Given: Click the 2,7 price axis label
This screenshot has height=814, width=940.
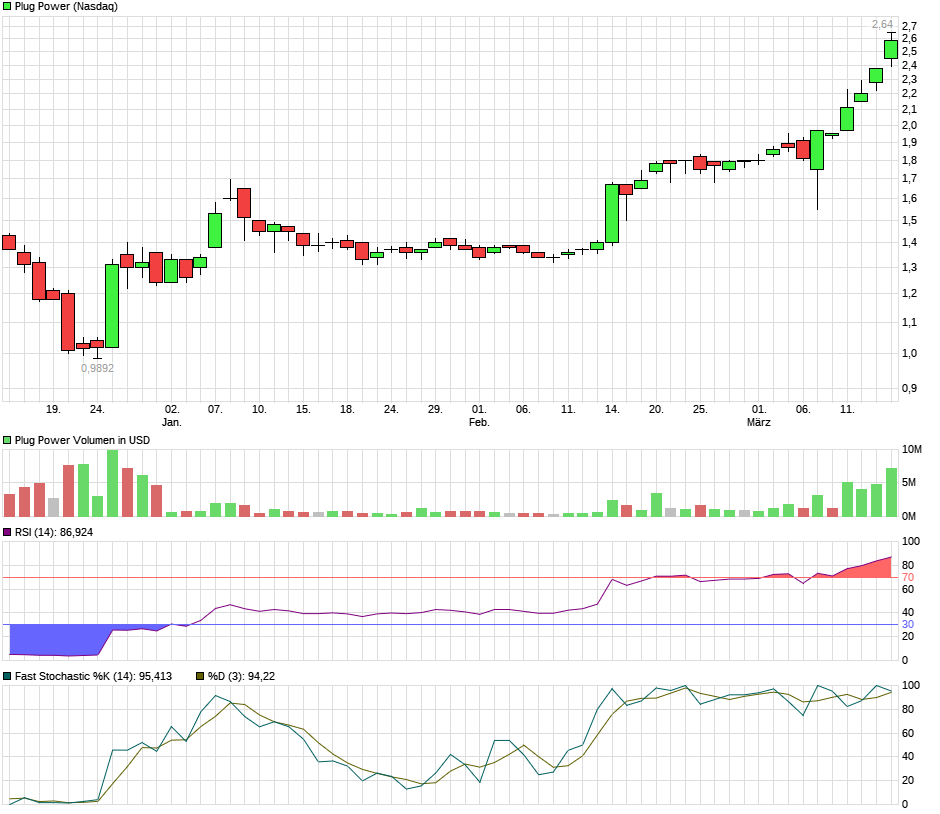Looking at the screenshot, I should (x=909, y=26).
